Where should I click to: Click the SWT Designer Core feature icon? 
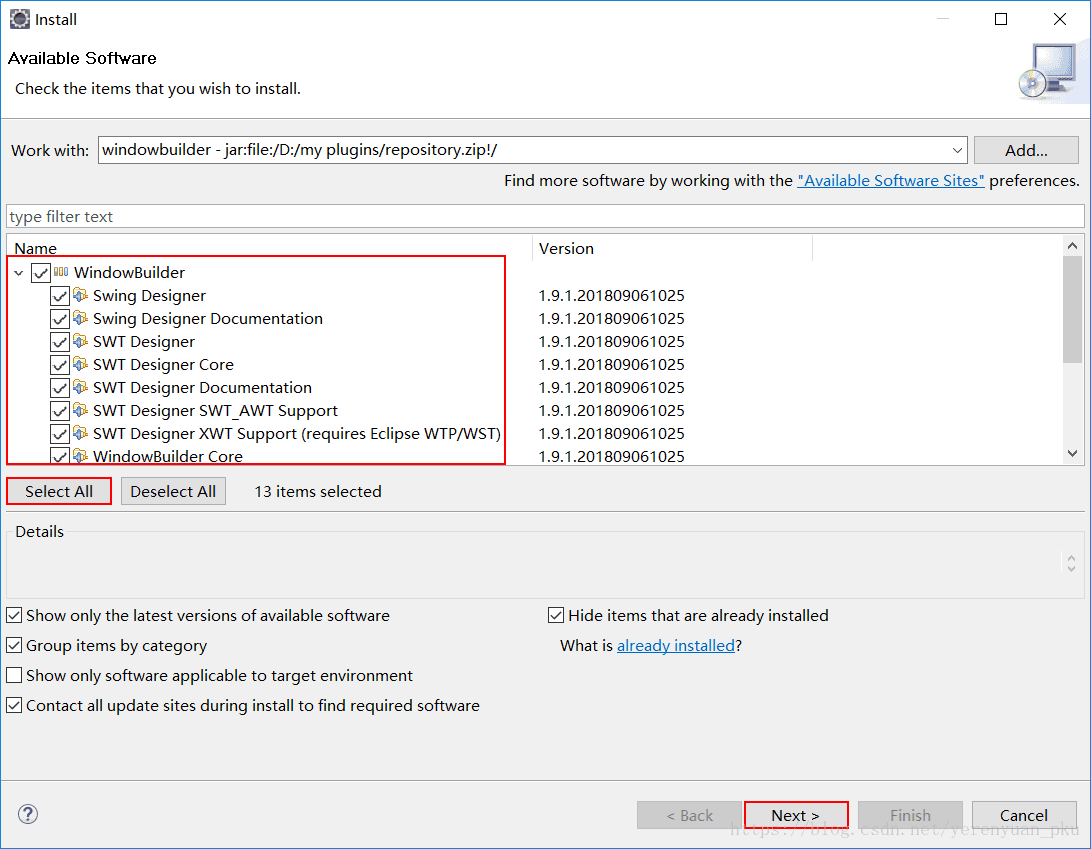point(81,364)
